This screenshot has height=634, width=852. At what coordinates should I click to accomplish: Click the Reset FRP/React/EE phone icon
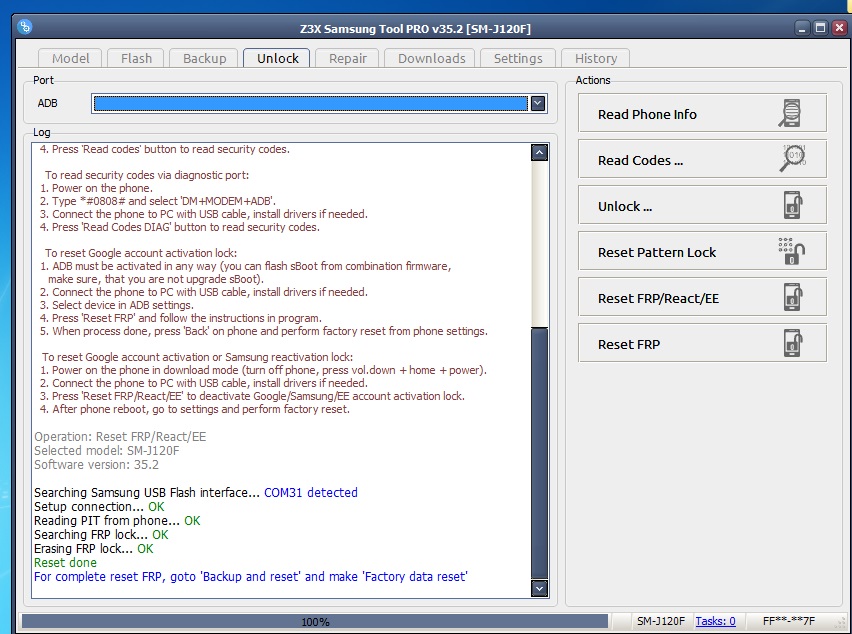click(793, 297)
